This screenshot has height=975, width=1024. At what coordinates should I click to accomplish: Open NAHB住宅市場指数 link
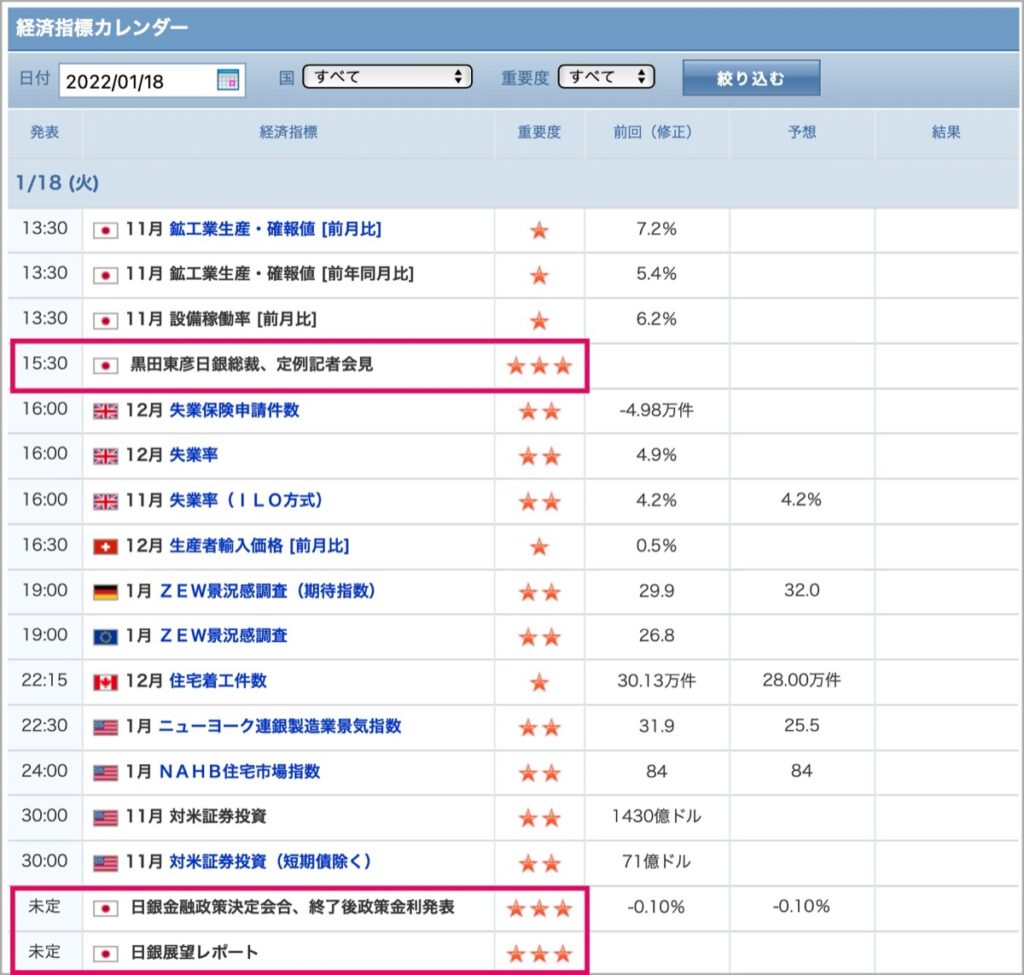pos(240,771)
